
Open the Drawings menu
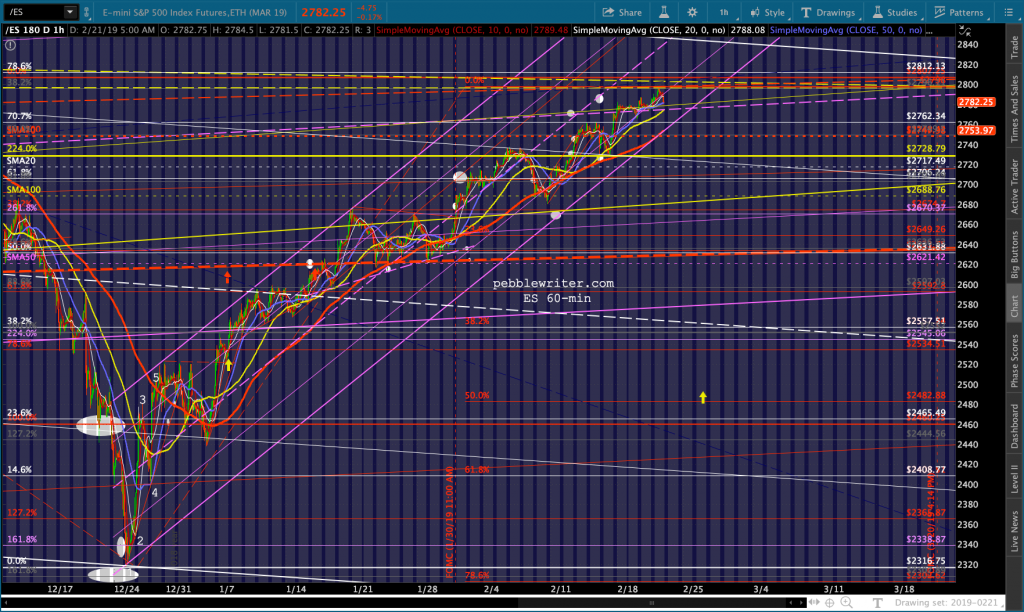[x=828, y=12]
